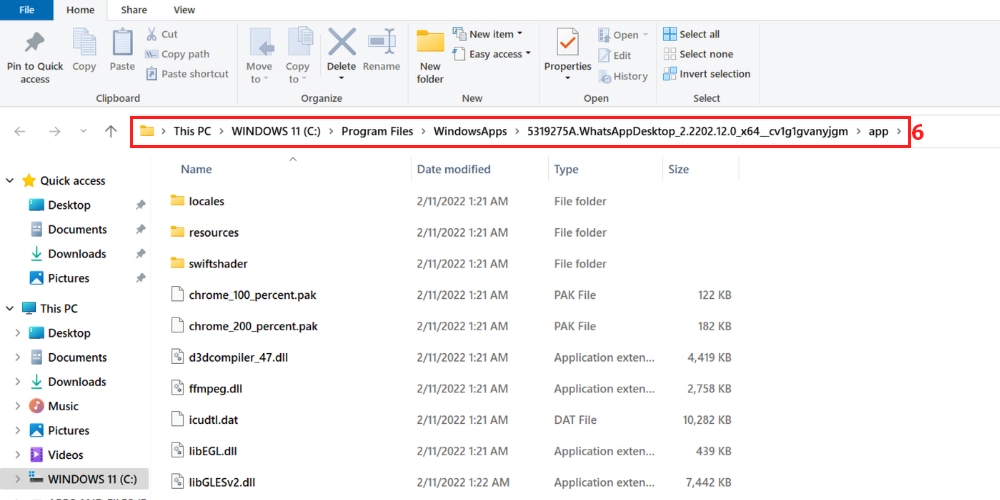Switch to the View ribbon tab
This screenshot has height=500, width=1000.
point(184,10)
